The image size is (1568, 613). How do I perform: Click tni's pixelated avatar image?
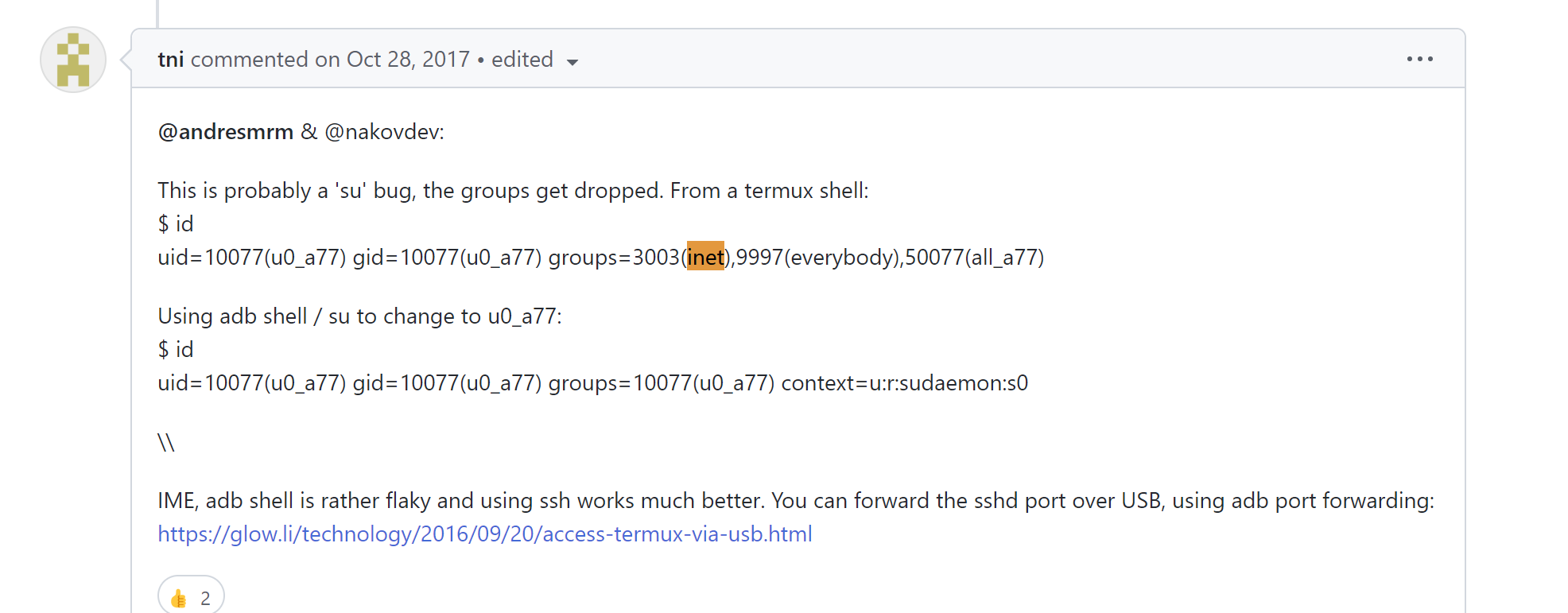pyautogui.click(x=73, y=60)
